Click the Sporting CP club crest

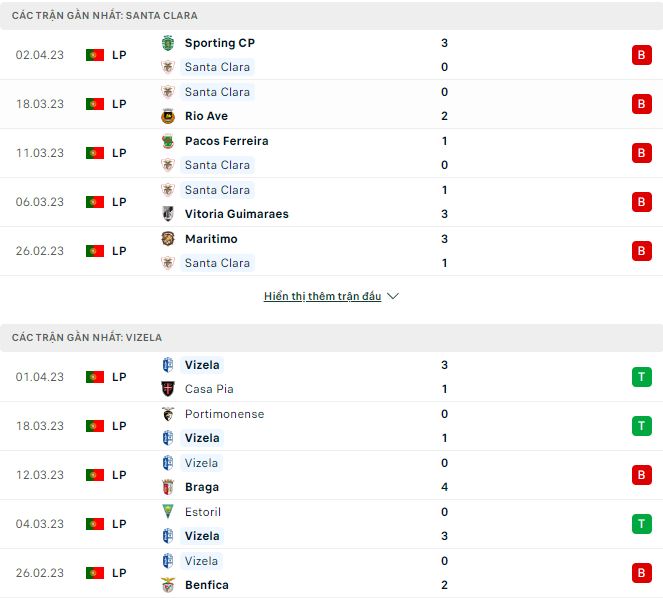167,43
